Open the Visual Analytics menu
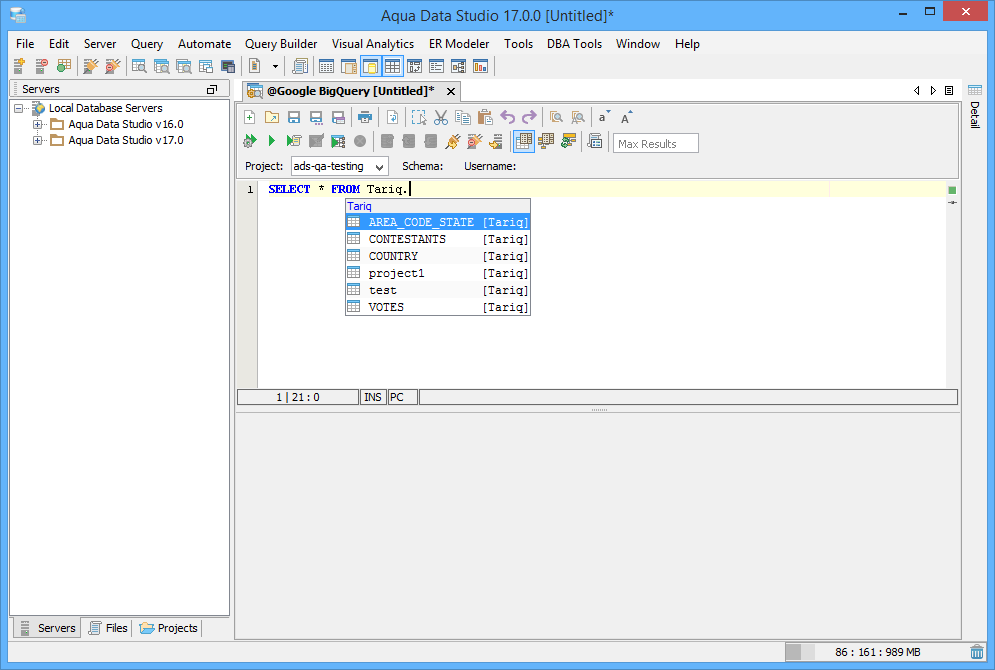The height and width of the screenshot is (670, 995). (373, 44)
